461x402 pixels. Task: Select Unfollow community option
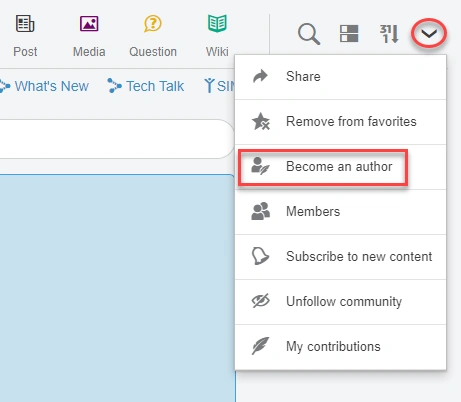coord(341,302)
